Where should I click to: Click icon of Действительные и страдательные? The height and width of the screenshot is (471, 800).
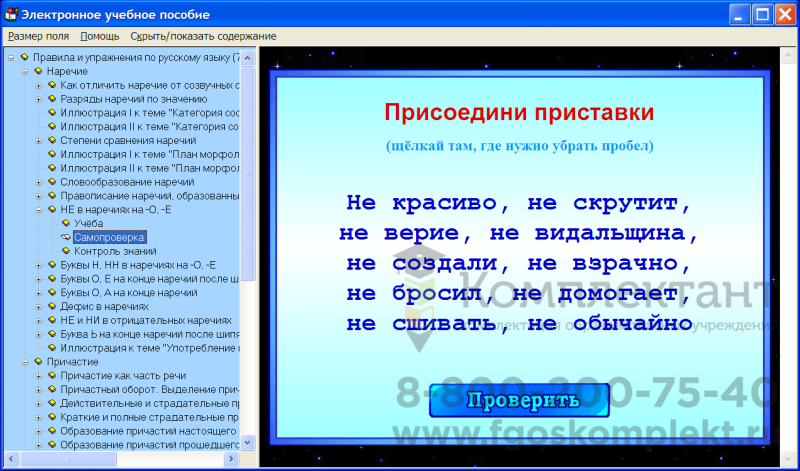pos(52,403)
